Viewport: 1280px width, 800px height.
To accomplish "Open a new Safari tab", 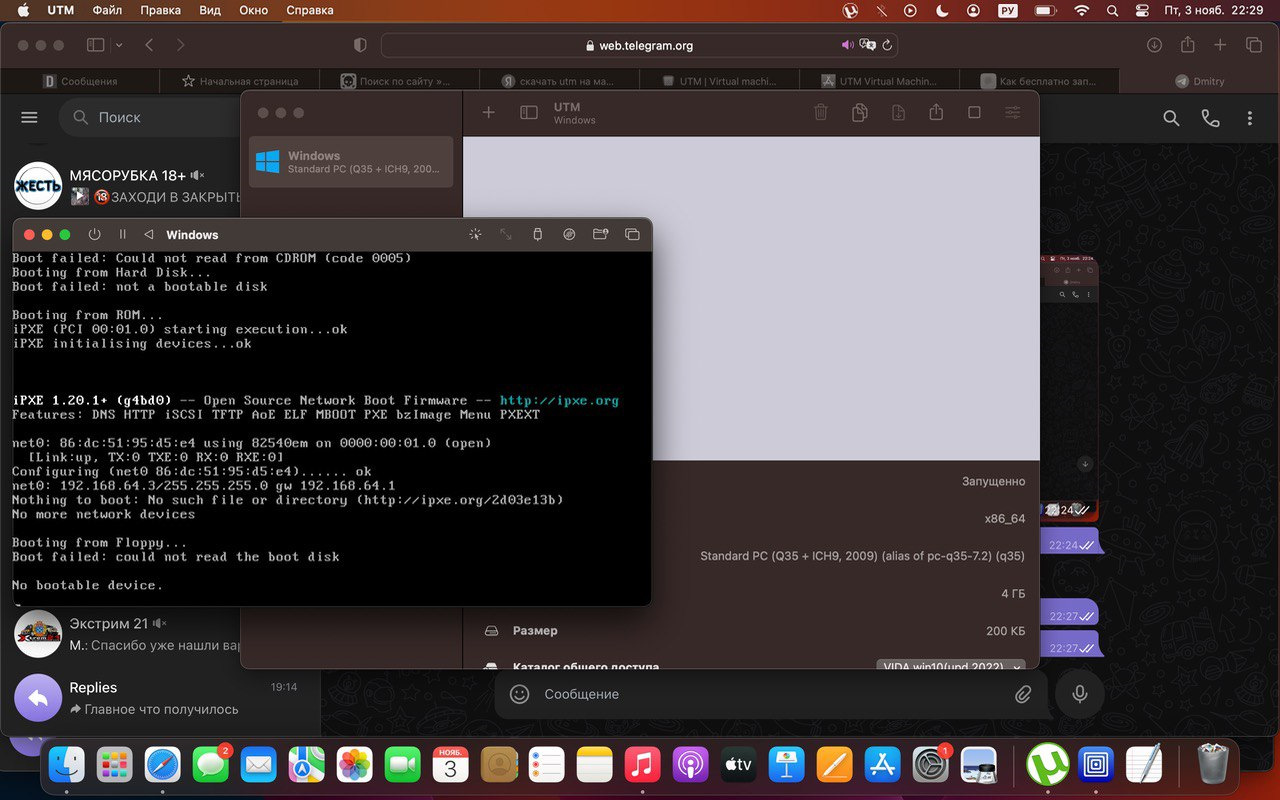I will click(x=1220, y=45).
